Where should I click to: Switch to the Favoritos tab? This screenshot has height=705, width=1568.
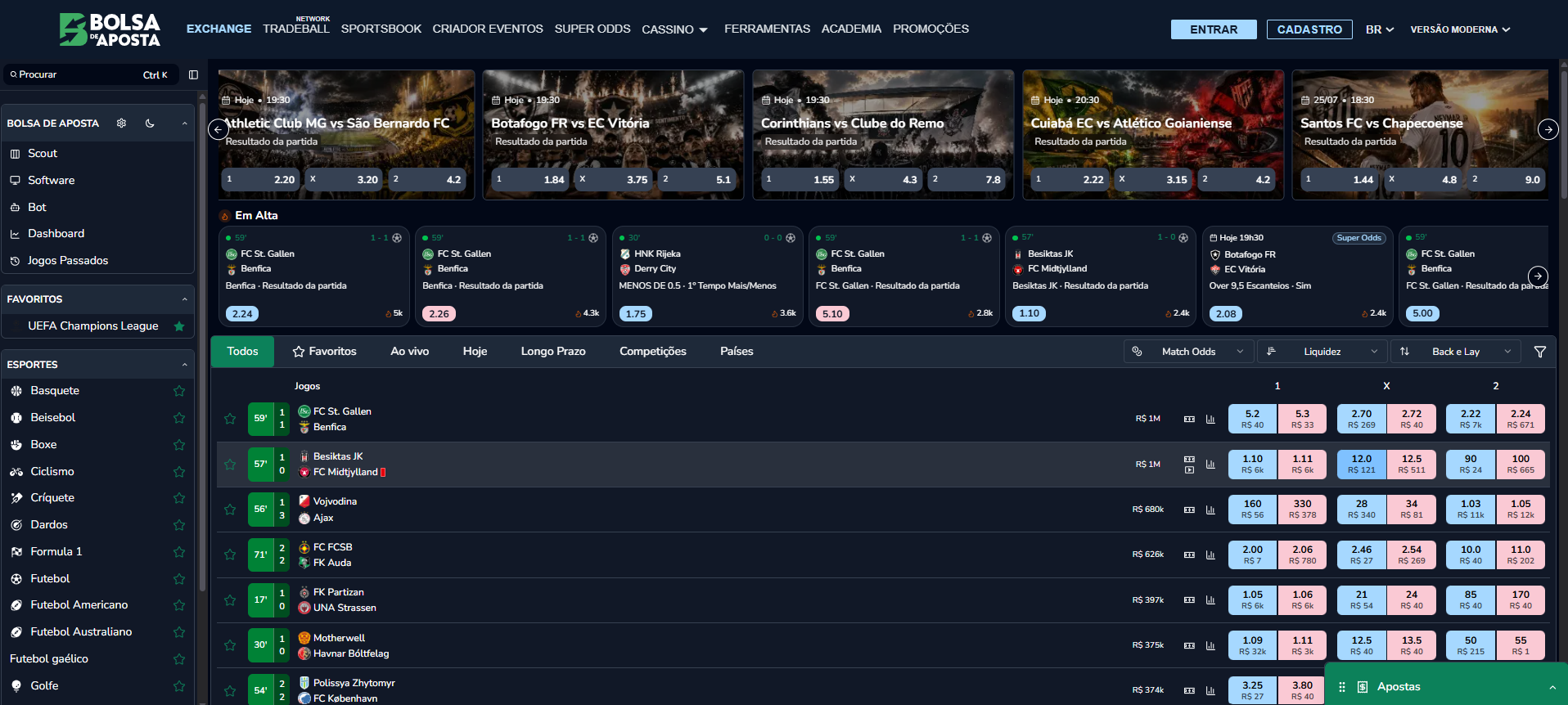coord(324,352)
